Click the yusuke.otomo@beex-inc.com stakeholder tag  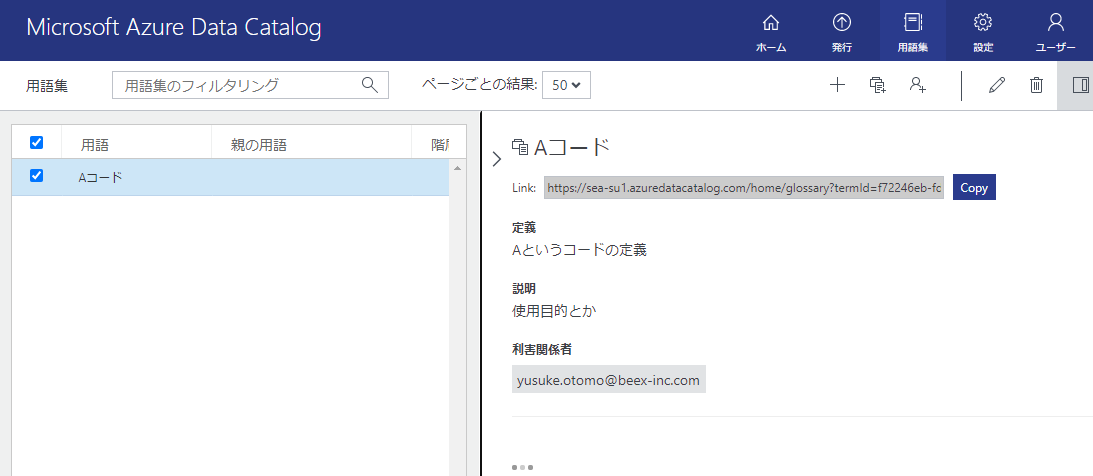[x=609, y=380]
